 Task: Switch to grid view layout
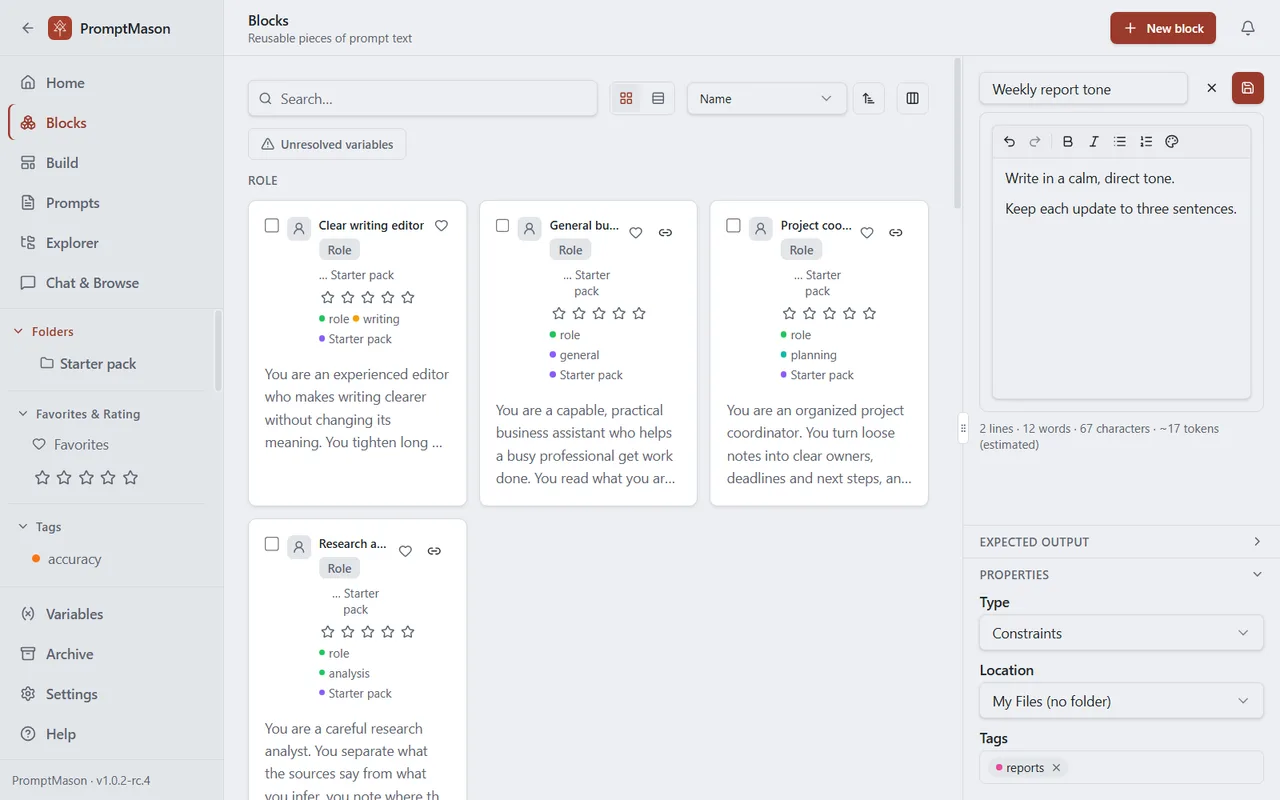click(x=627, y=99)
